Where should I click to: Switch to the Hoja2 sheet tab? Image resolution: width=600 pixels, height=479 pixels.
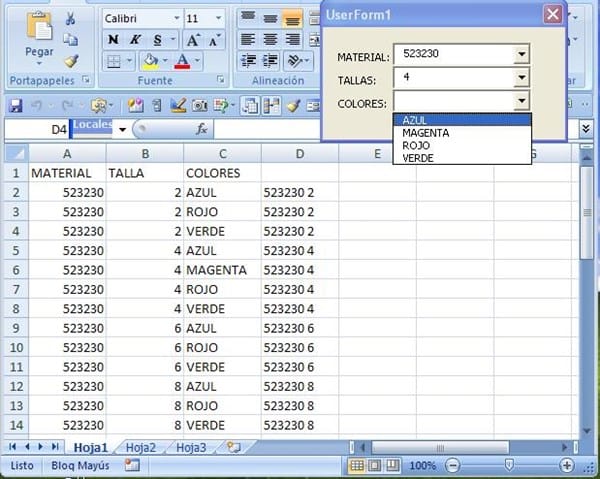coord(141,447)
